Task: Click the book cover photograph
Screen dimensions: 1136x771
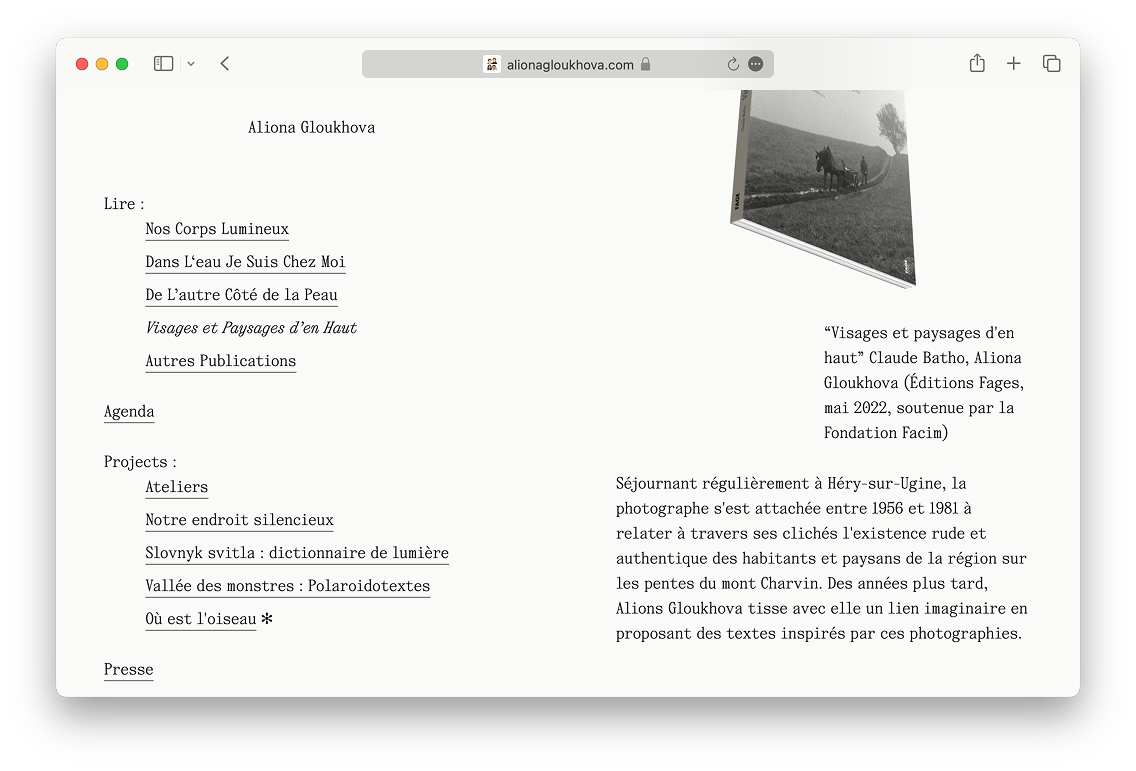Action: click(x=825, y=185)
